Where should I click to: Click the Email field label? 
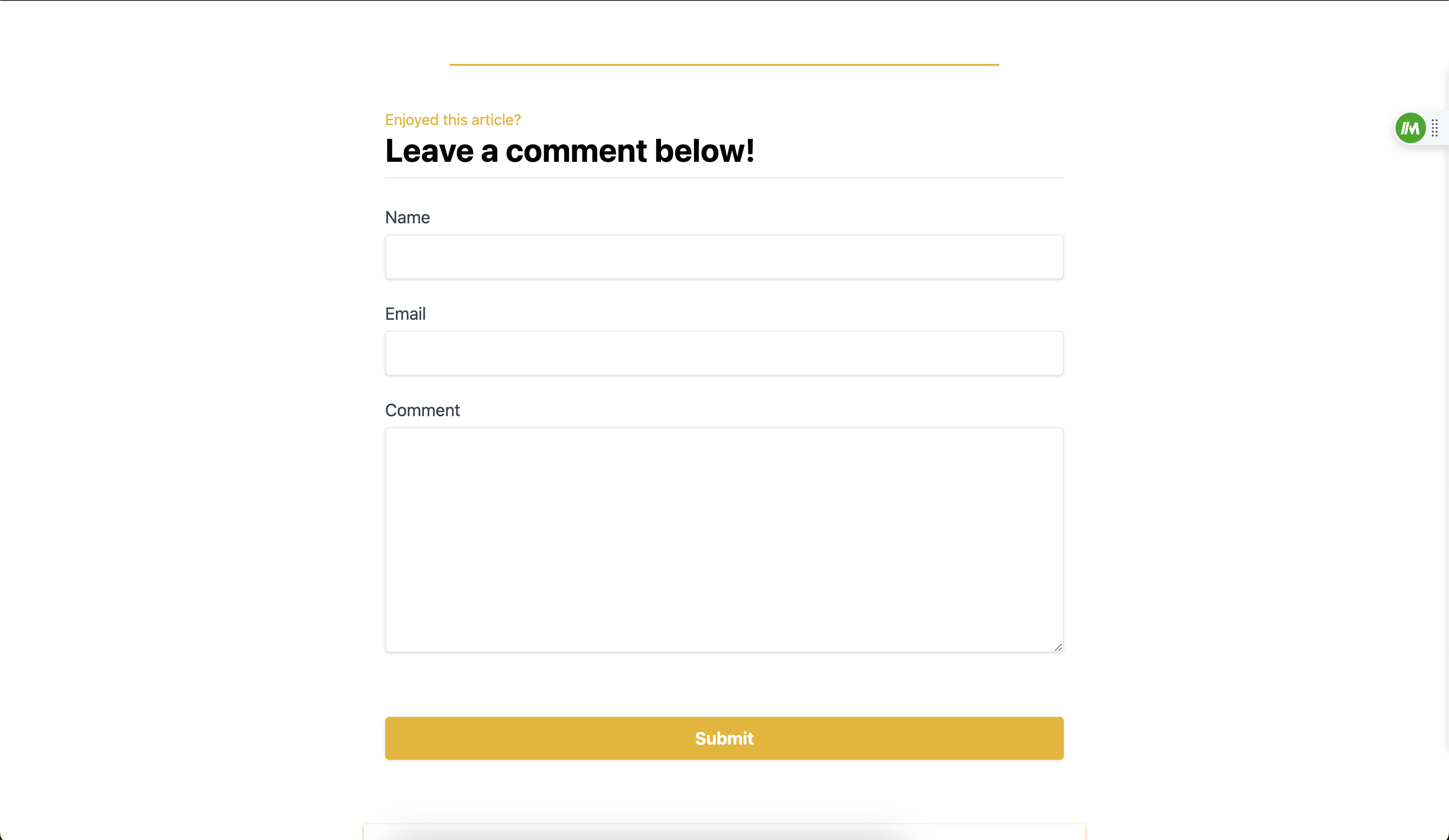[x=405, y=314]
